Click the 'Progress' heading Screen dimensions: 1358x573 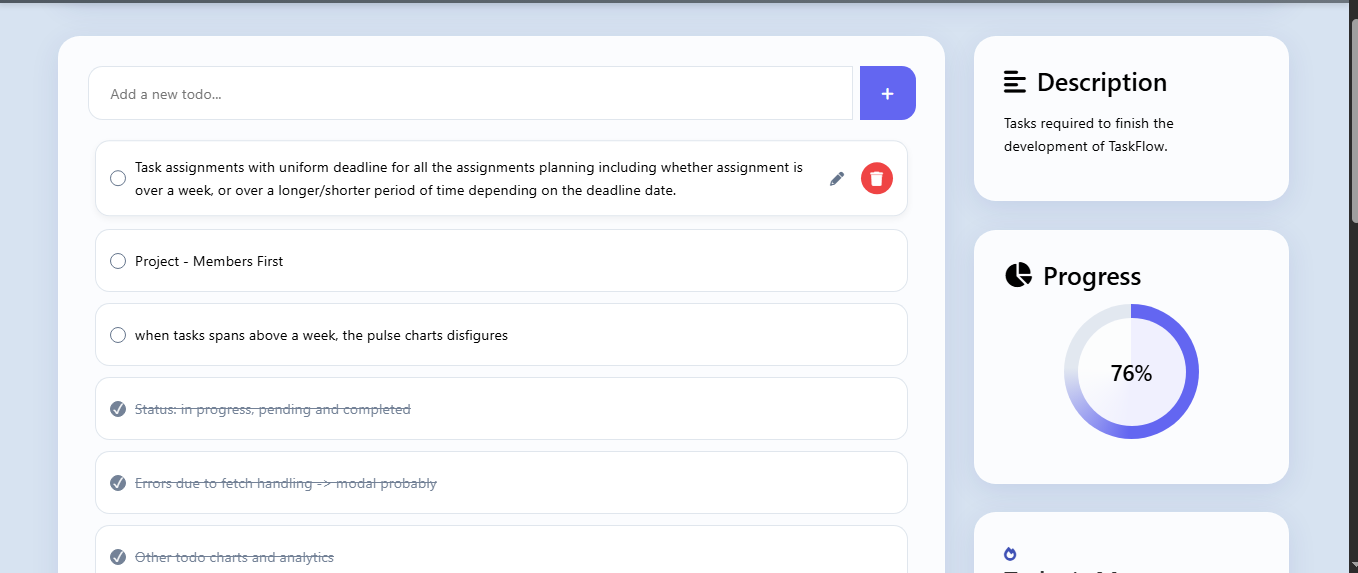coord(1092,276)
